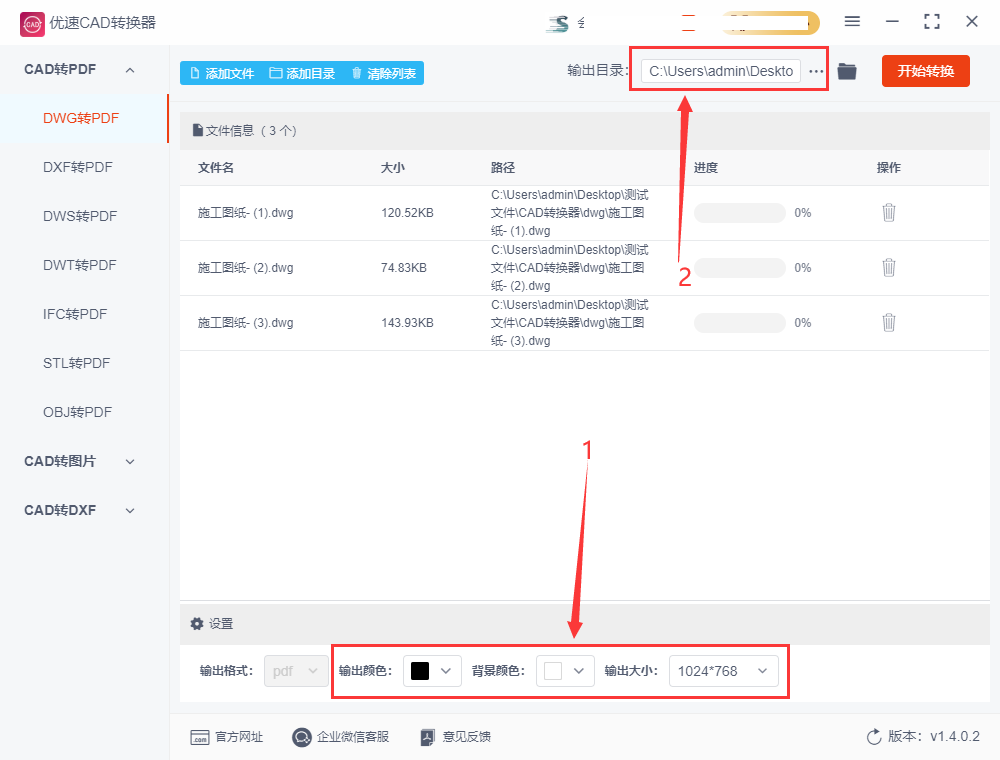Expand the CAD转图片 sidebar section
The width and height of the screenshot is (1000, 760).
coord(130,462)
